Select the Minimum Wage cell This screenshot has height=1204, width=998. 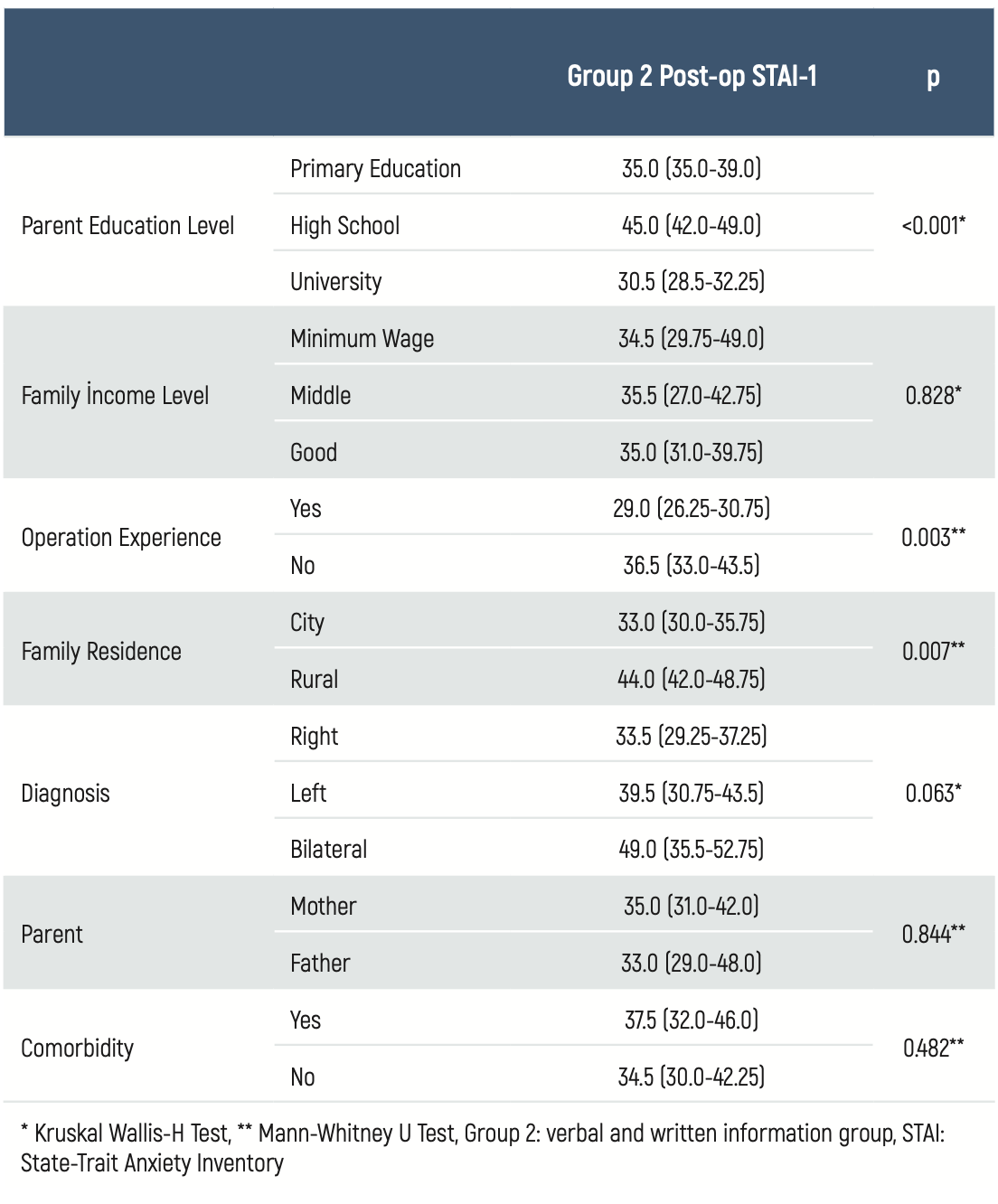click(362, 339)
